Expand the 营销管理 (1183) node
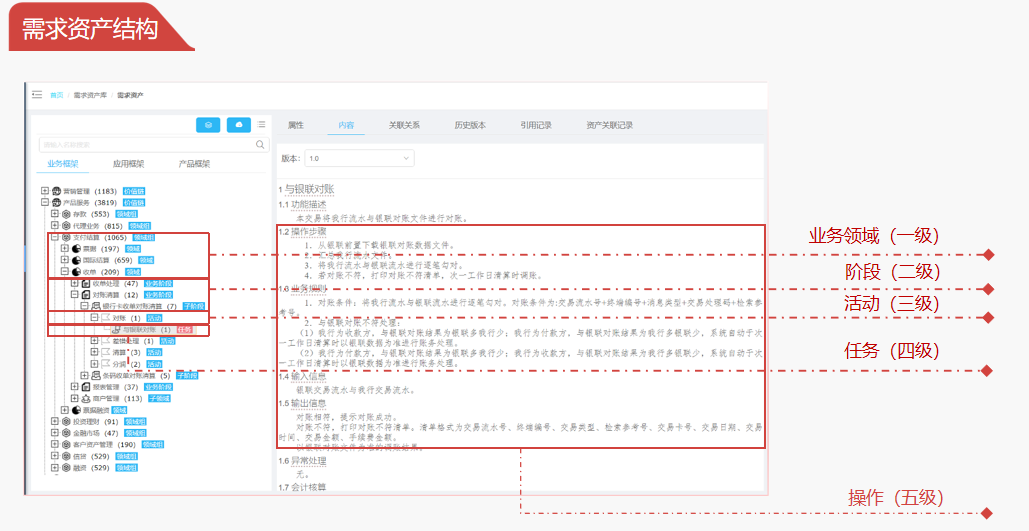The width and height of the screenshot is (1029, 531). pos(45,191)
